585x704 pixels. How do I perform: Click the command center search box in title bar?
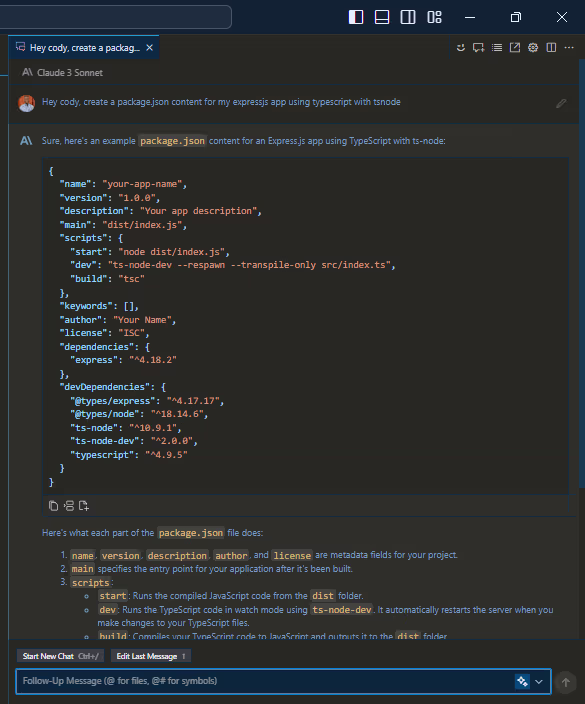115,17
